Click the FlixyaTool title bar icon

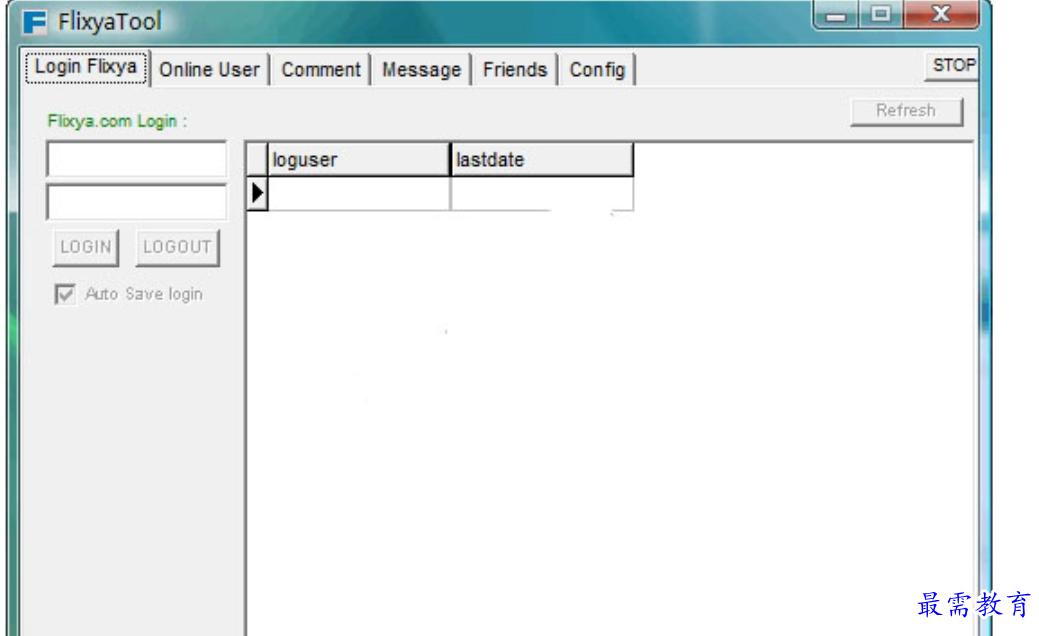click(x=34, y=22)
